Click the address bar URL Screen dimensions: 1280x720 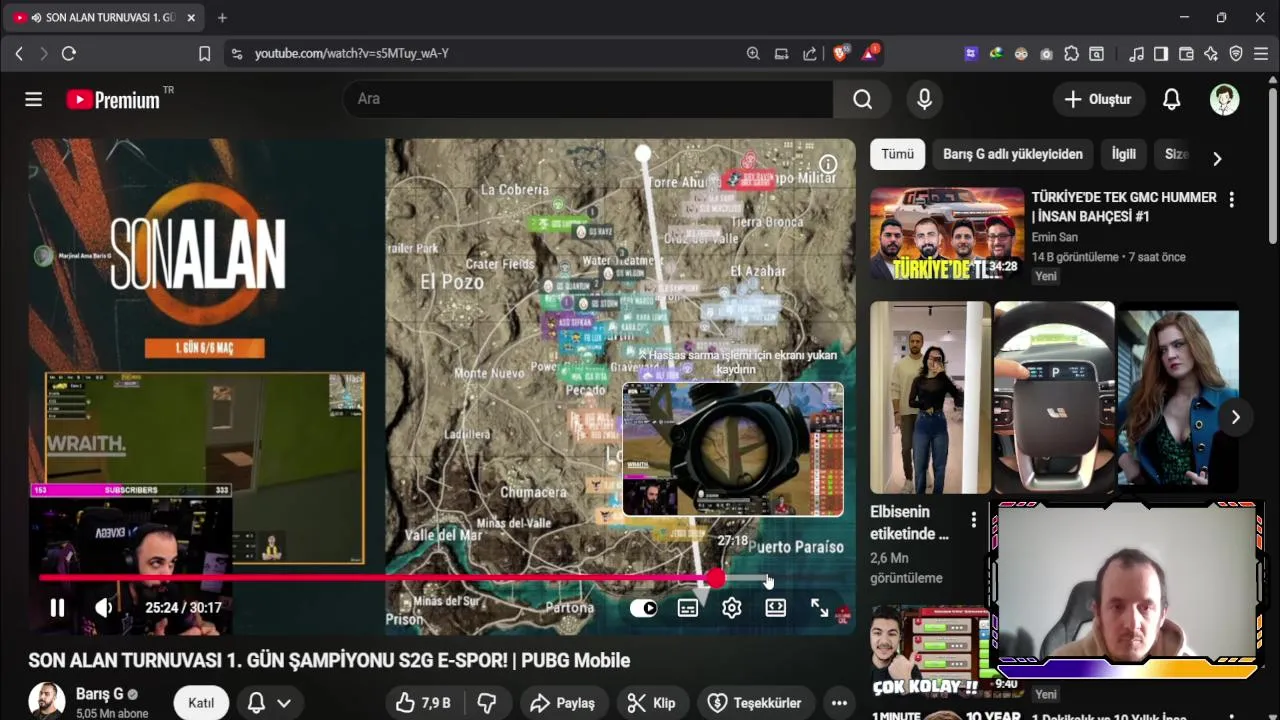click(351, 53)
